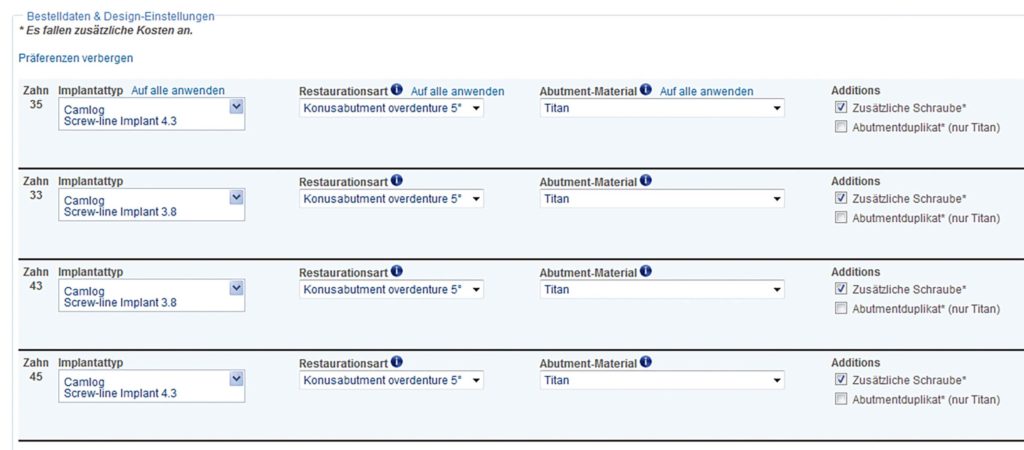Apply Implantattyp to all via Auf alle anwenden
This screenshot has width=1024, height=450.
tap(178, 90)
